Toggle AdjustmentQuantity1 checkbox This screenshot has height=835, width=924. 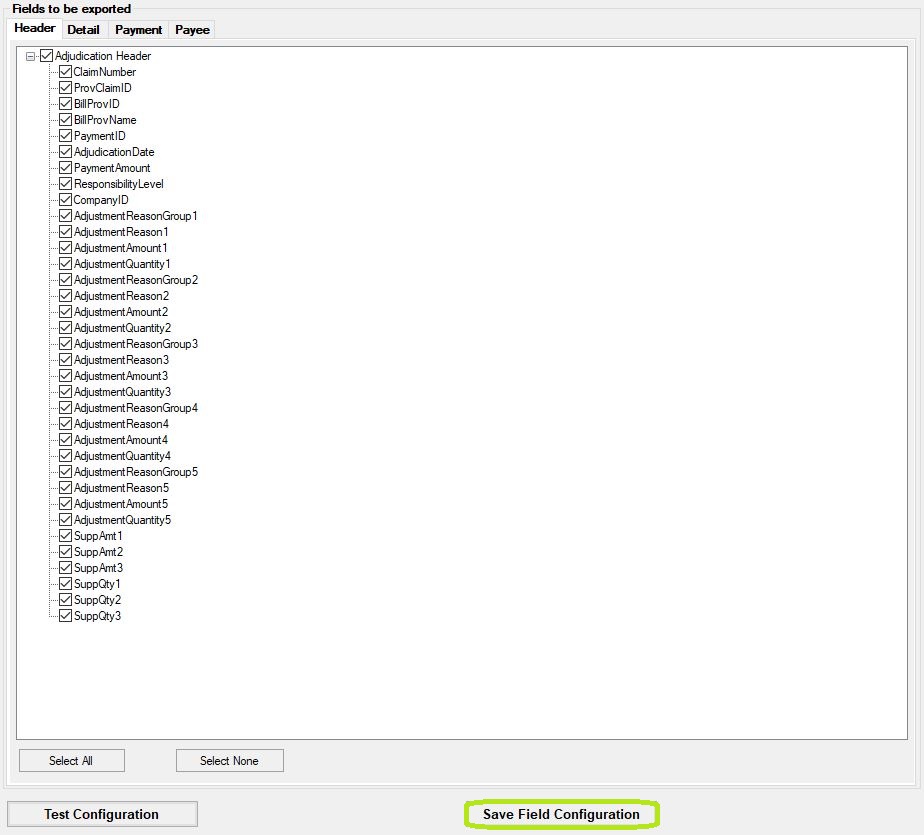65,264
